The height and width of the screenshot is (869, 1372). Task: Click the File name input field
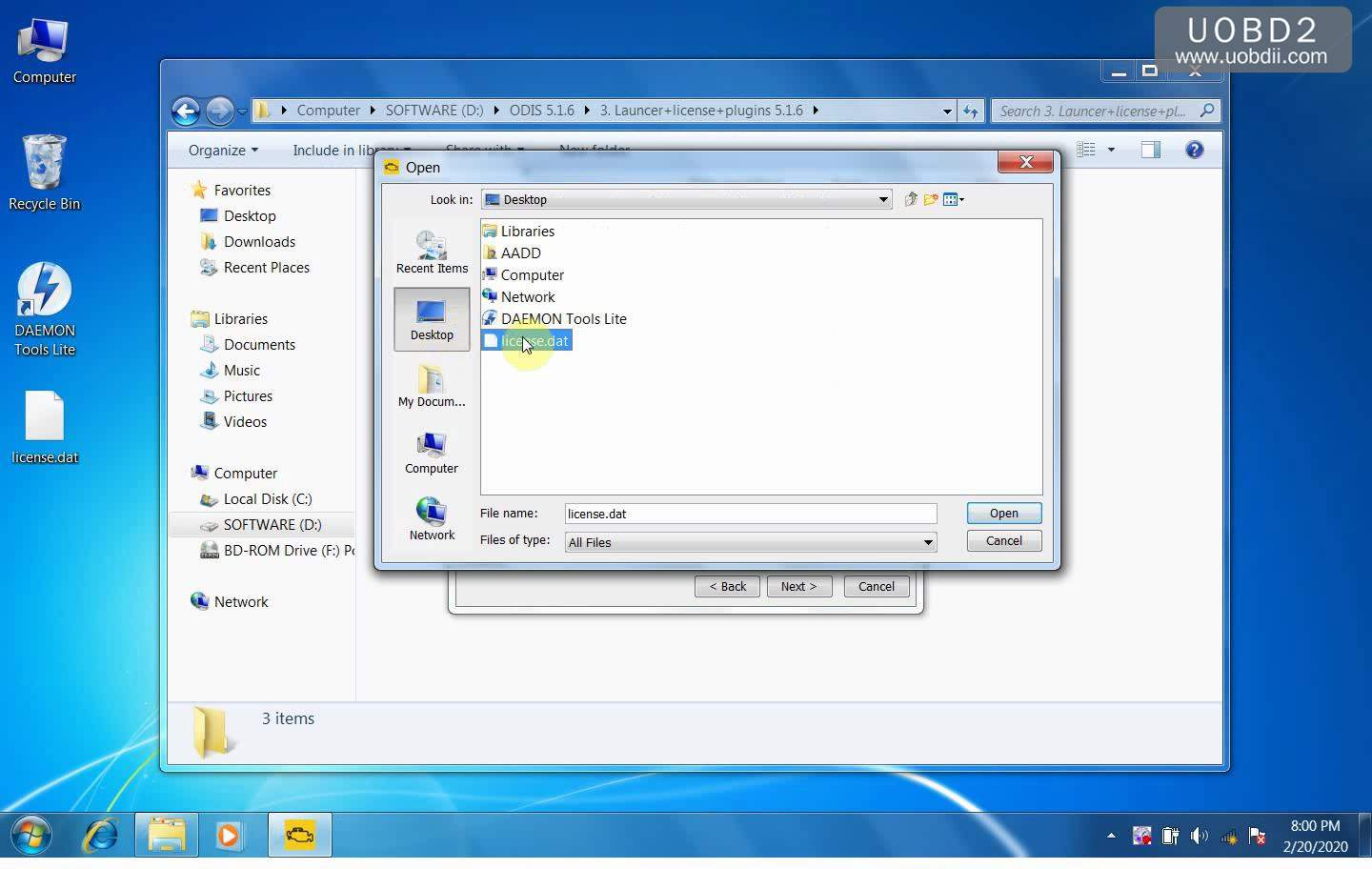pos(750,514)
